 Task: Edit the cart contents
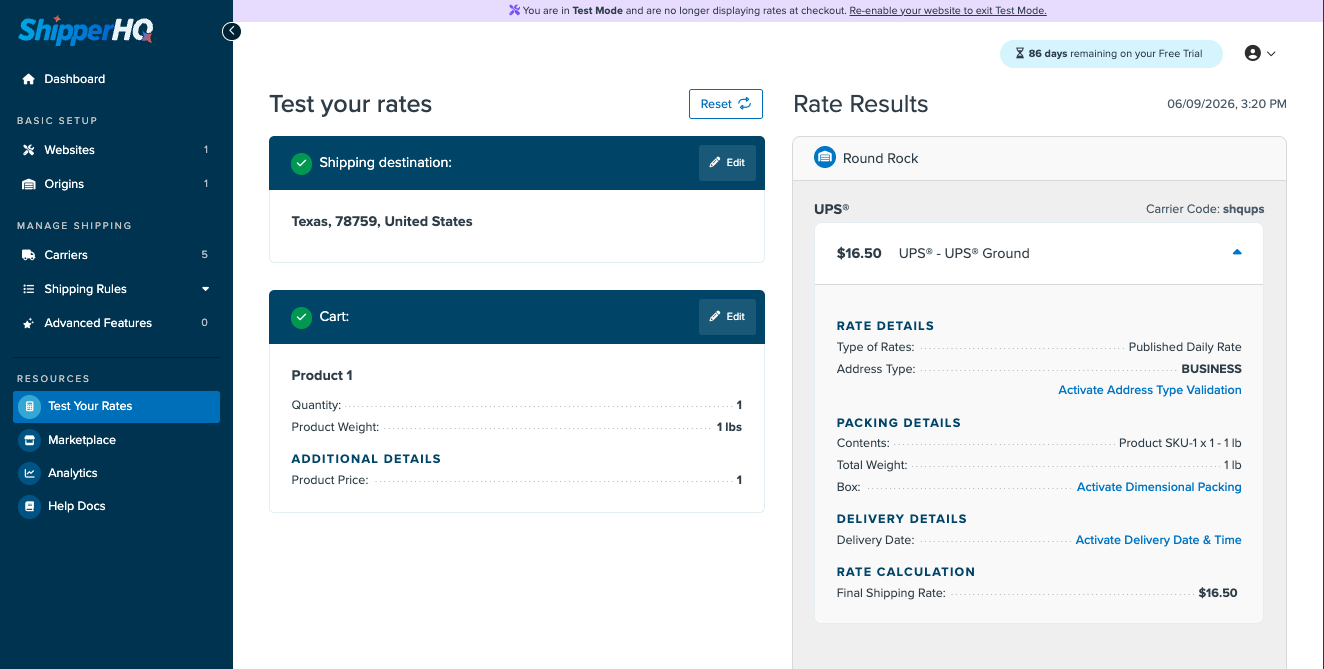click(727, 317)
